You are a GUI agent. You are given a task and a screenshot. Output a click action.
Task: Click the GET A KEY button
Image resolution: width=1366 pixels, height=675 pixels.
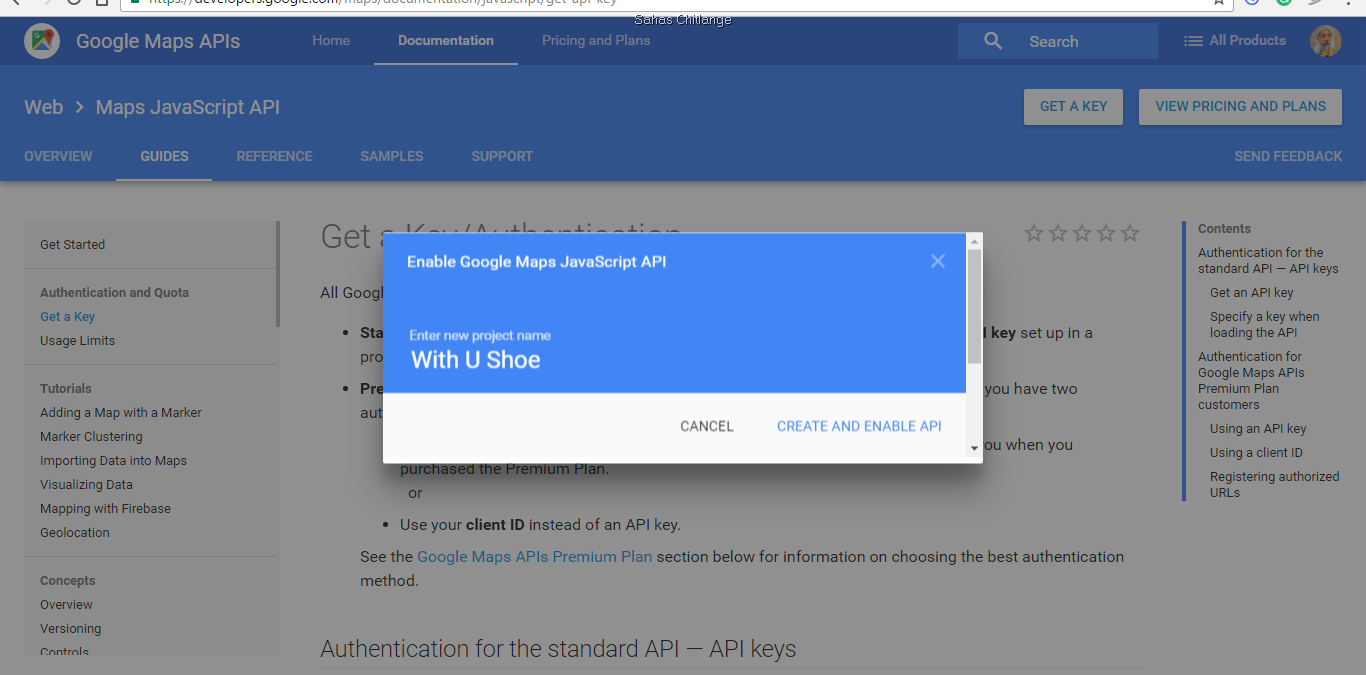(x=1073, y=107)
